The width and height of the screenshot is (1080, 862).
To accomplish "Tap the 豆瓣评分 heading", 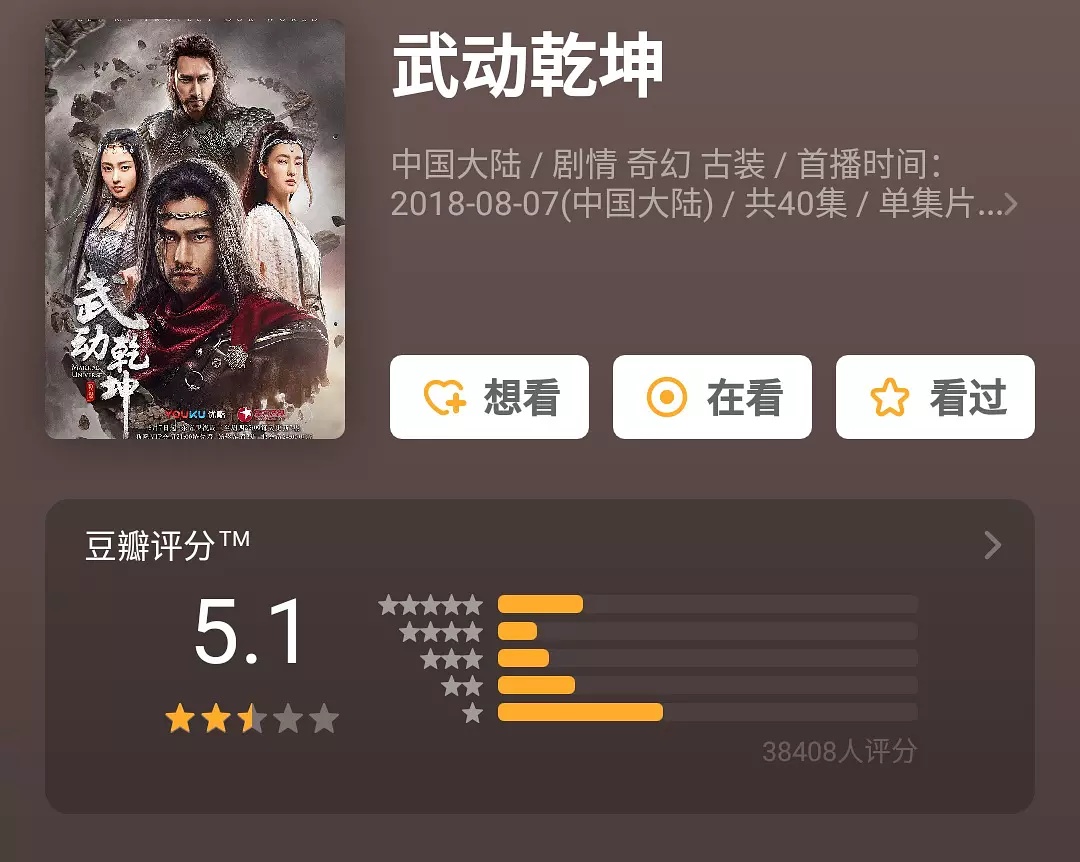I will pos(167,546).
